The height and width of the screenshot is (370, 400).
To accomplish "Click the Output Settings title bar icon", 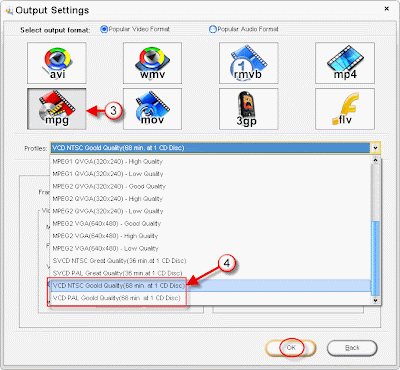I will pyautogui.click(x=9, y=10).
